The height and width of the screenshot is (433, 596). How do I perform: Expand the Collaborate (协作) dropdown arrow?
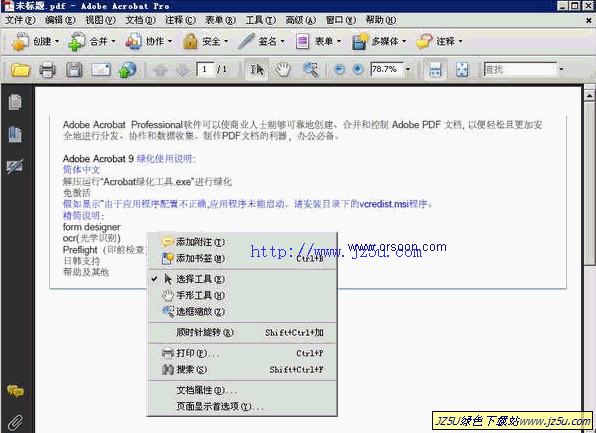pyautogui.click(x=170, y=41)
